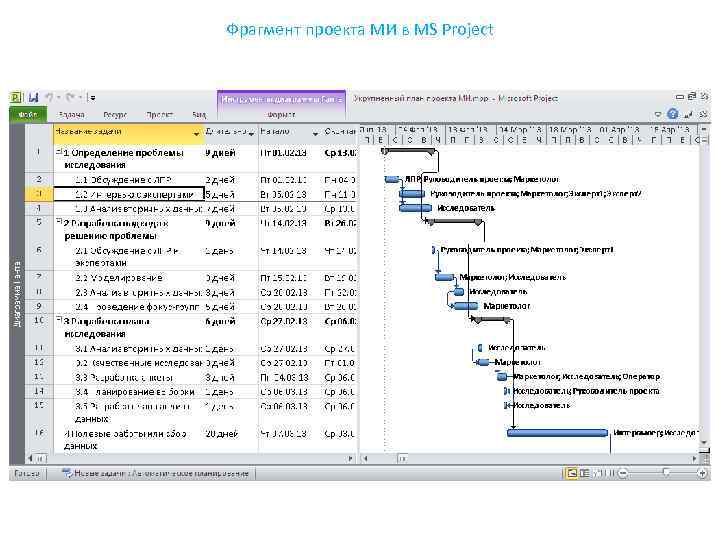Select task 3.4 Планирование выборки

pos(135,392)
